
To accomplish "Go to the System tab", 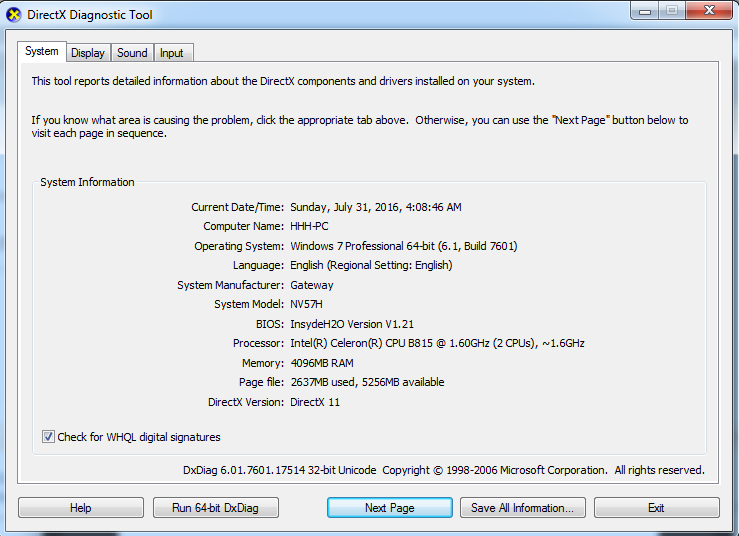I will (42, 52).
